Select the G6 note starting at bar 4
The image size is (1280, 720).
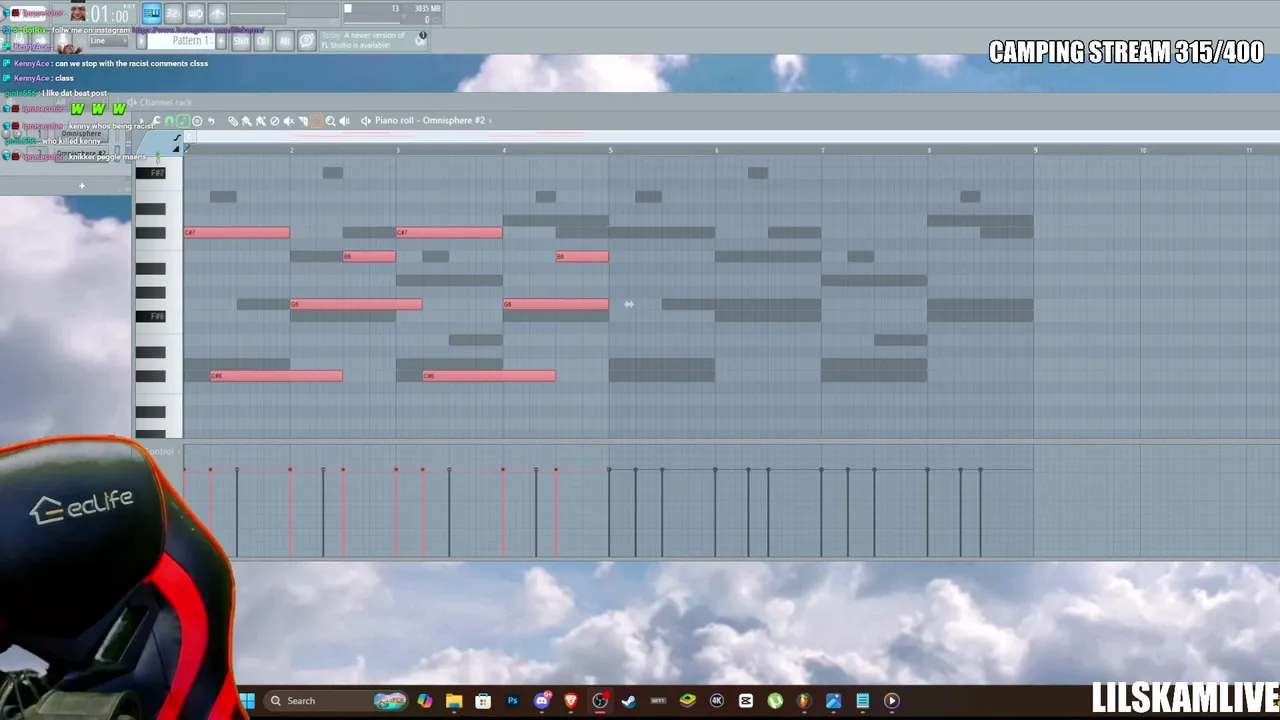click(556, 304)
